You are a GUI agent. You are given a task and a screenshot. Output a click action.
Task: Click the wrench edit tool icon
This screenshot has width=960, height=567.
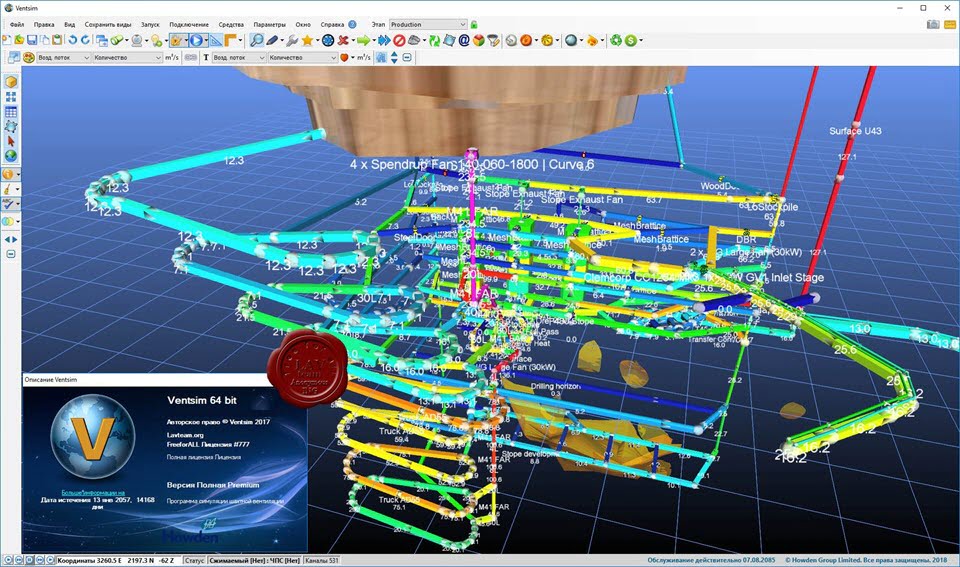pos(291,40)
